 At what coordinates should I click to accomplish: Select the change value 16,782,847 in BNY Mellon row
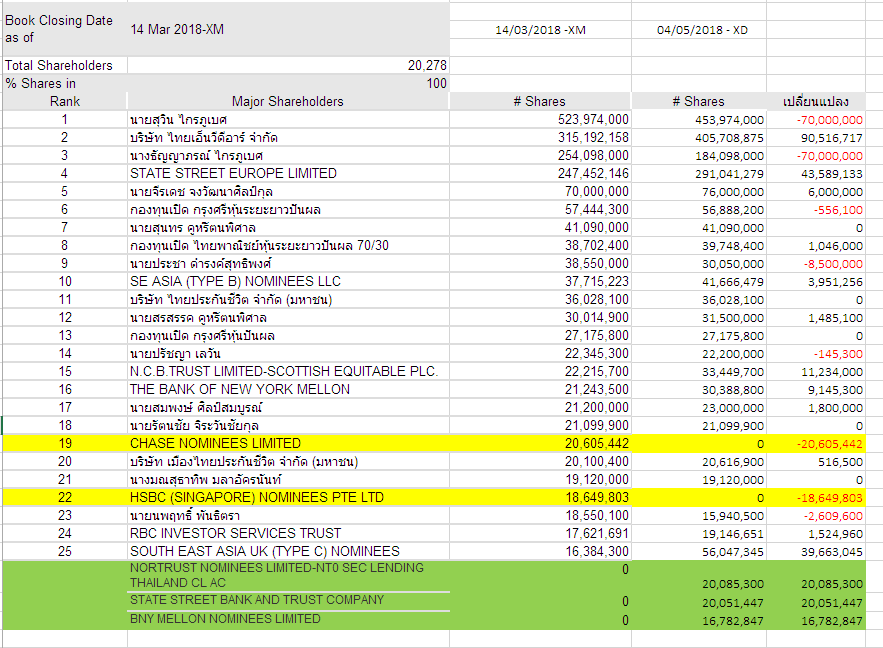(x=816, y=620)
